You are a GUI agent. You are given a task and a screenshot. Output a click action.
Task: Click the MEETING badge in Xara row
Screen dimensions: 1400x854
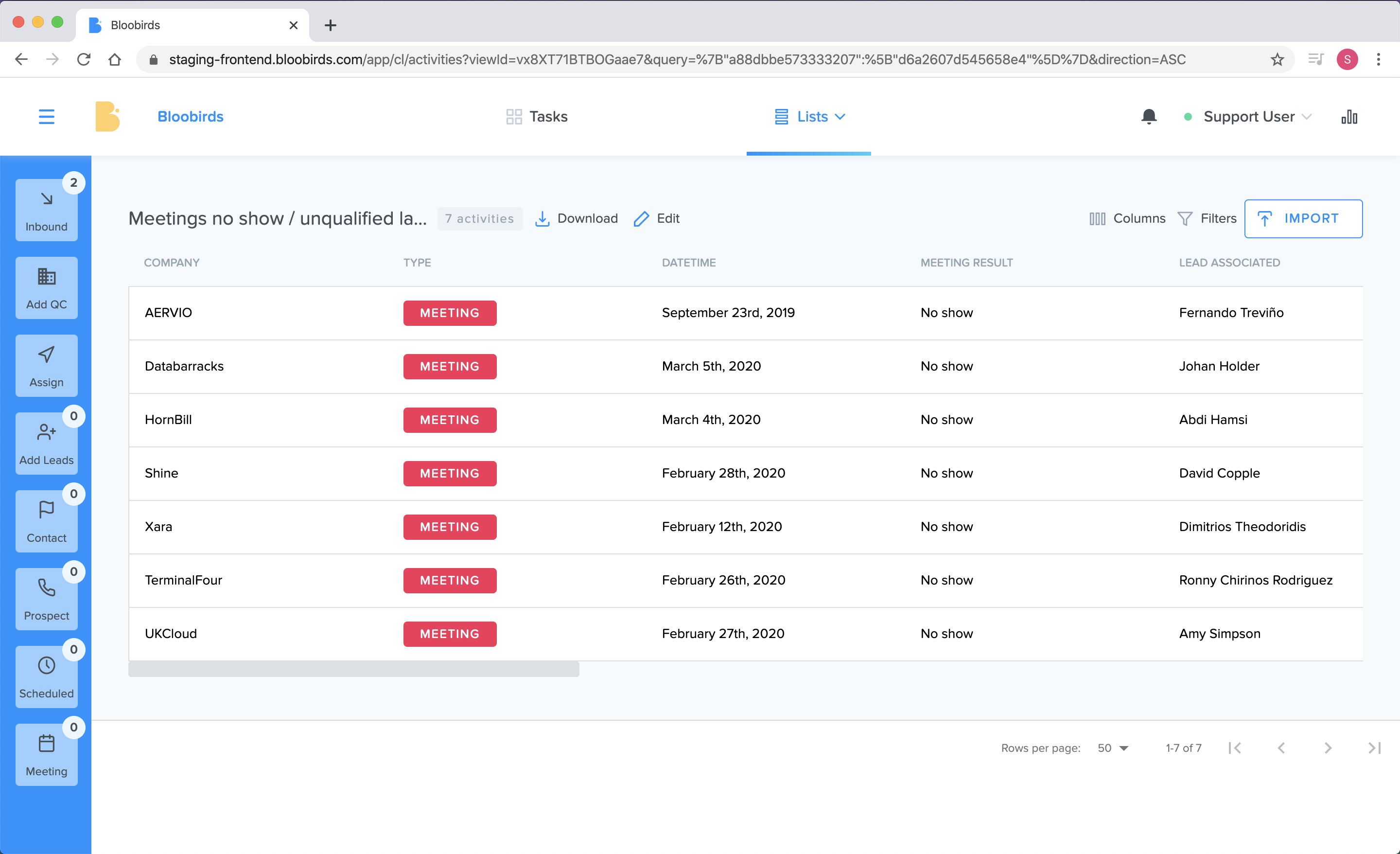450,527
